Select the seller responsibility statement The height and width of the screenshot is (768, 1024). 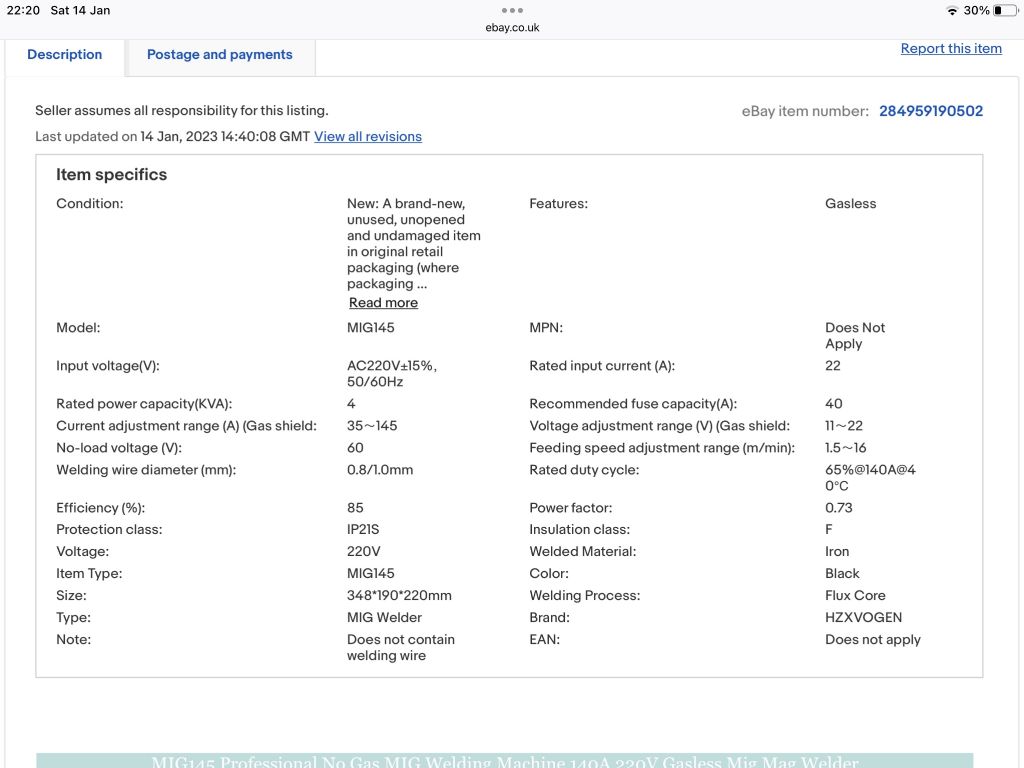(x=182, y=110)
